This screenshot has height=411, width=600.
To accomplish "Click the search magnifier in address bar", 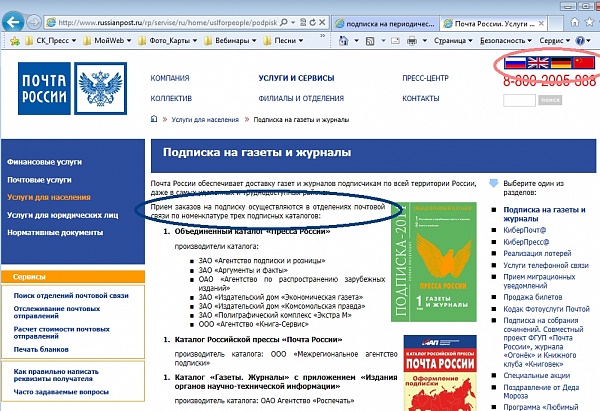I will point(284,23).
